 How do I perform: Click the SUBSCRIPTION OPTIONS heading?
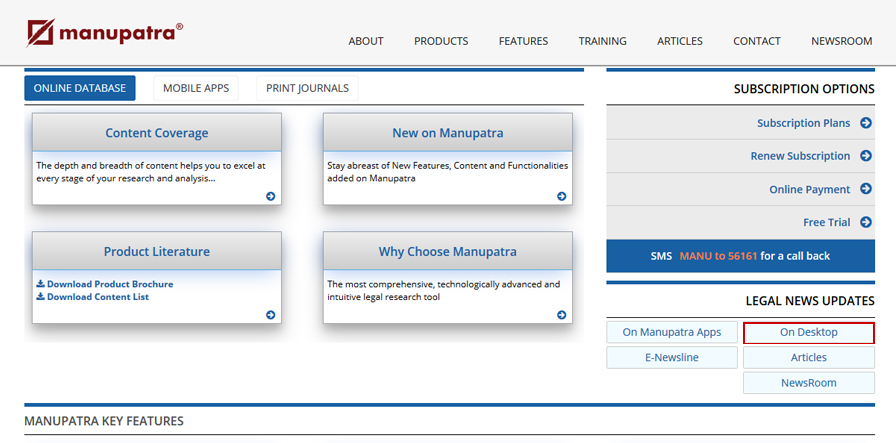click(804, 89)
